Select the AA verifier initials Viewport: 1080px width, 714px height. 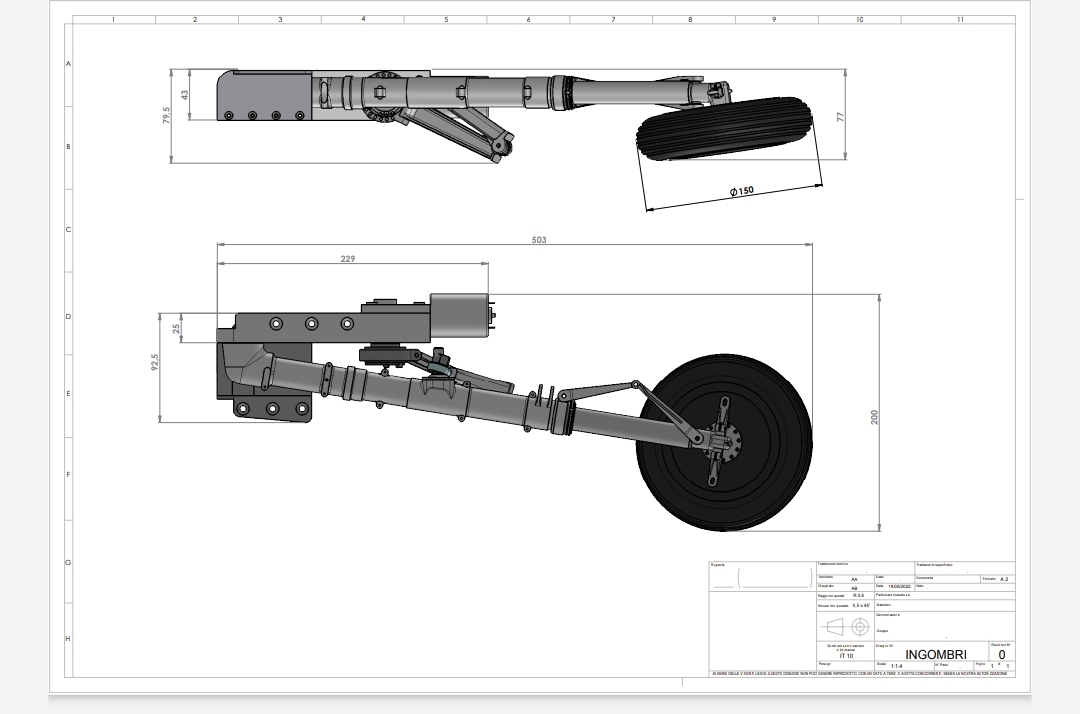[x=854, y=579]
